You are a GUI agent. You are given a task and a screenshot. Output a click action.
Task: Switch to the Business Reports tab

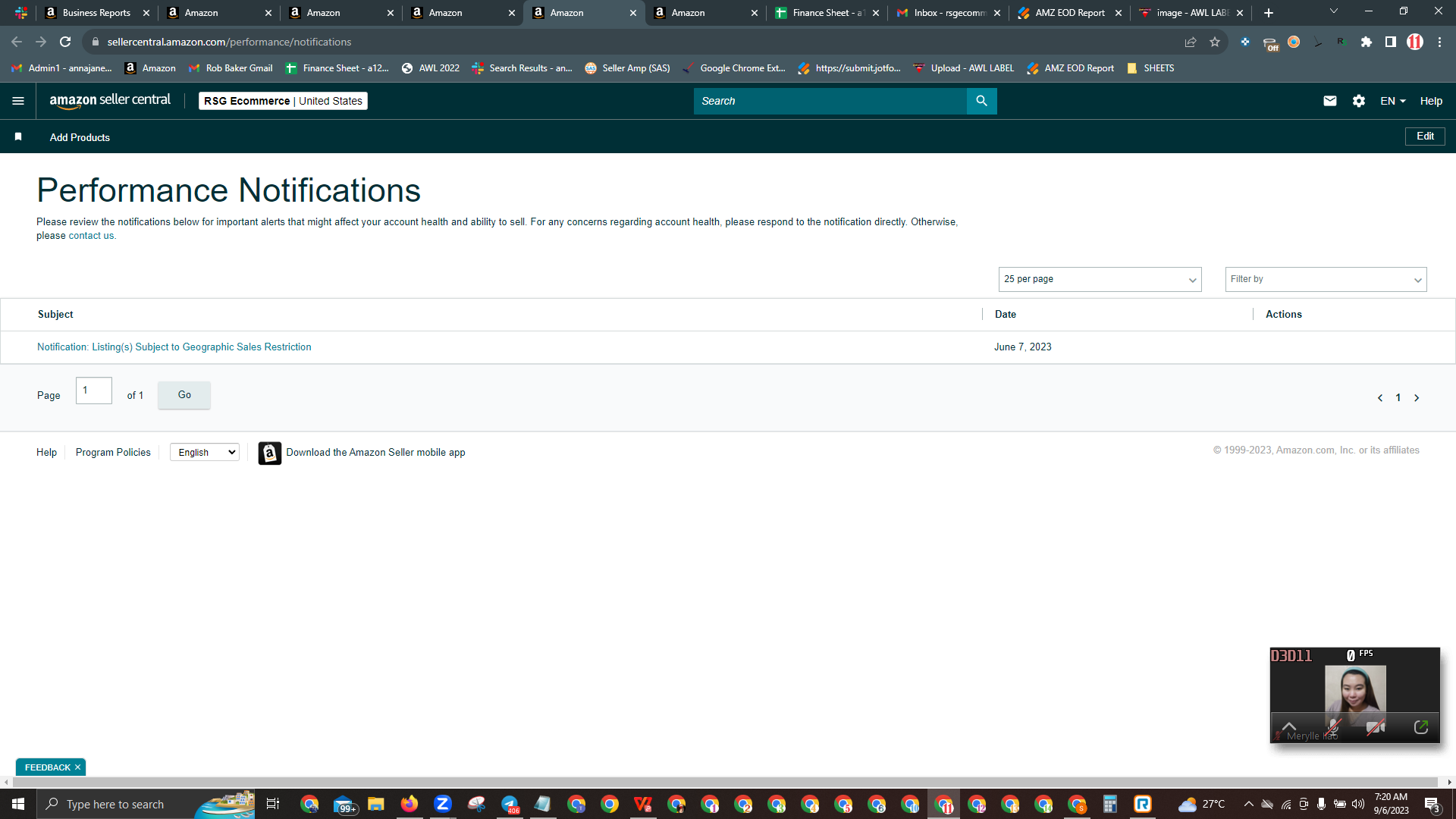pos(96,13)
